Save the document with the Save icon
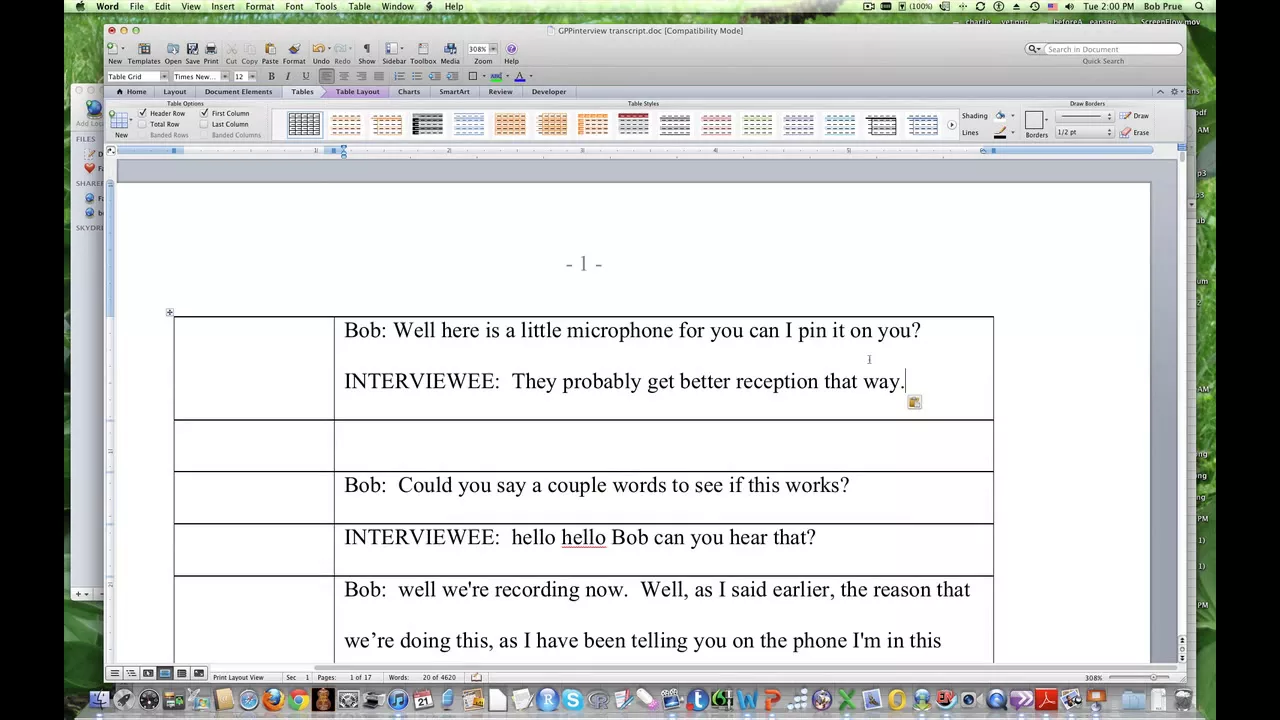This screenshot has width=1280, height=720. (192, 49)
